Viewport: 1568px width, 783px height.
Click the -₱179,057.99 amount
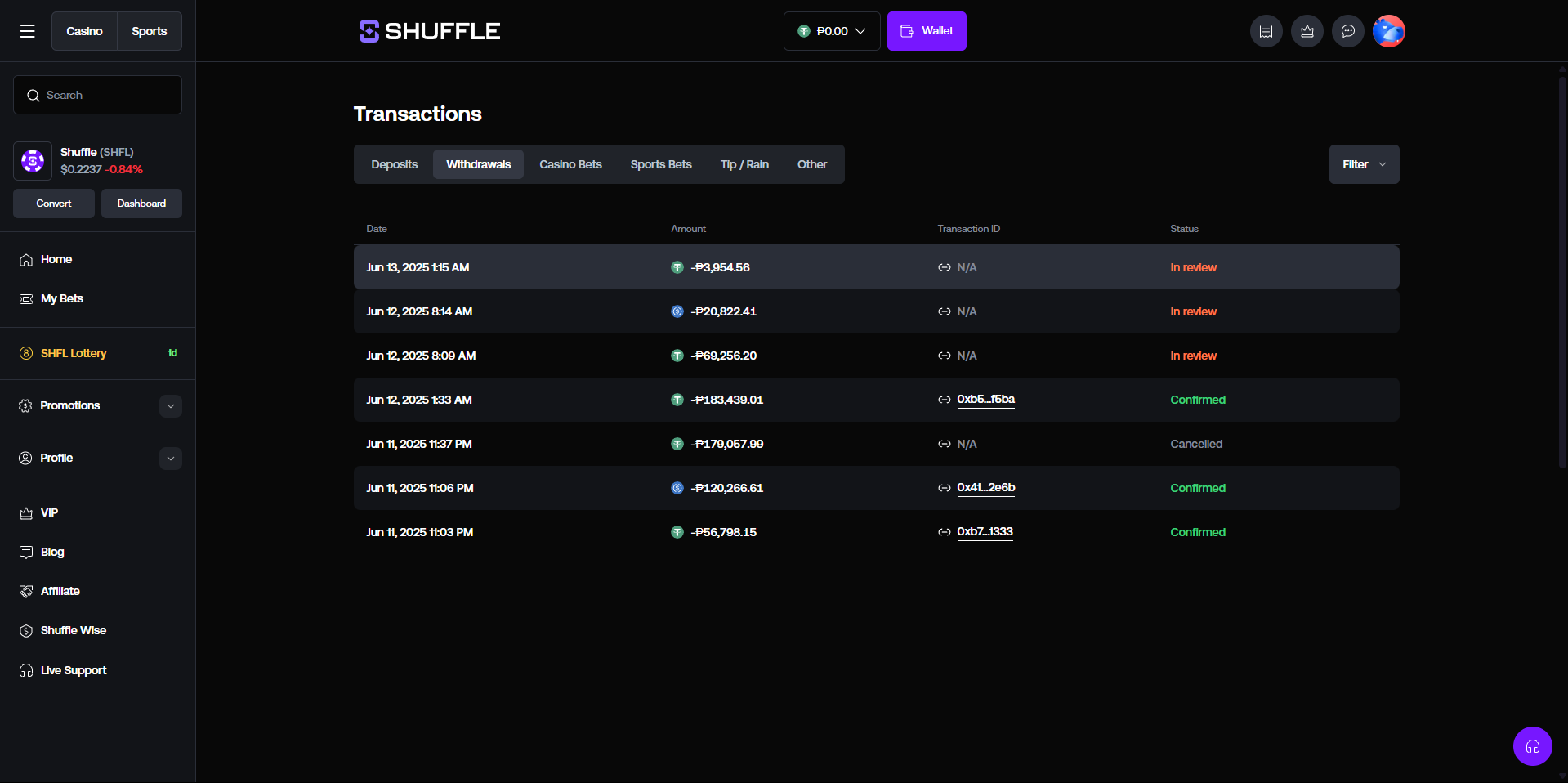click(x=727, y=444)
